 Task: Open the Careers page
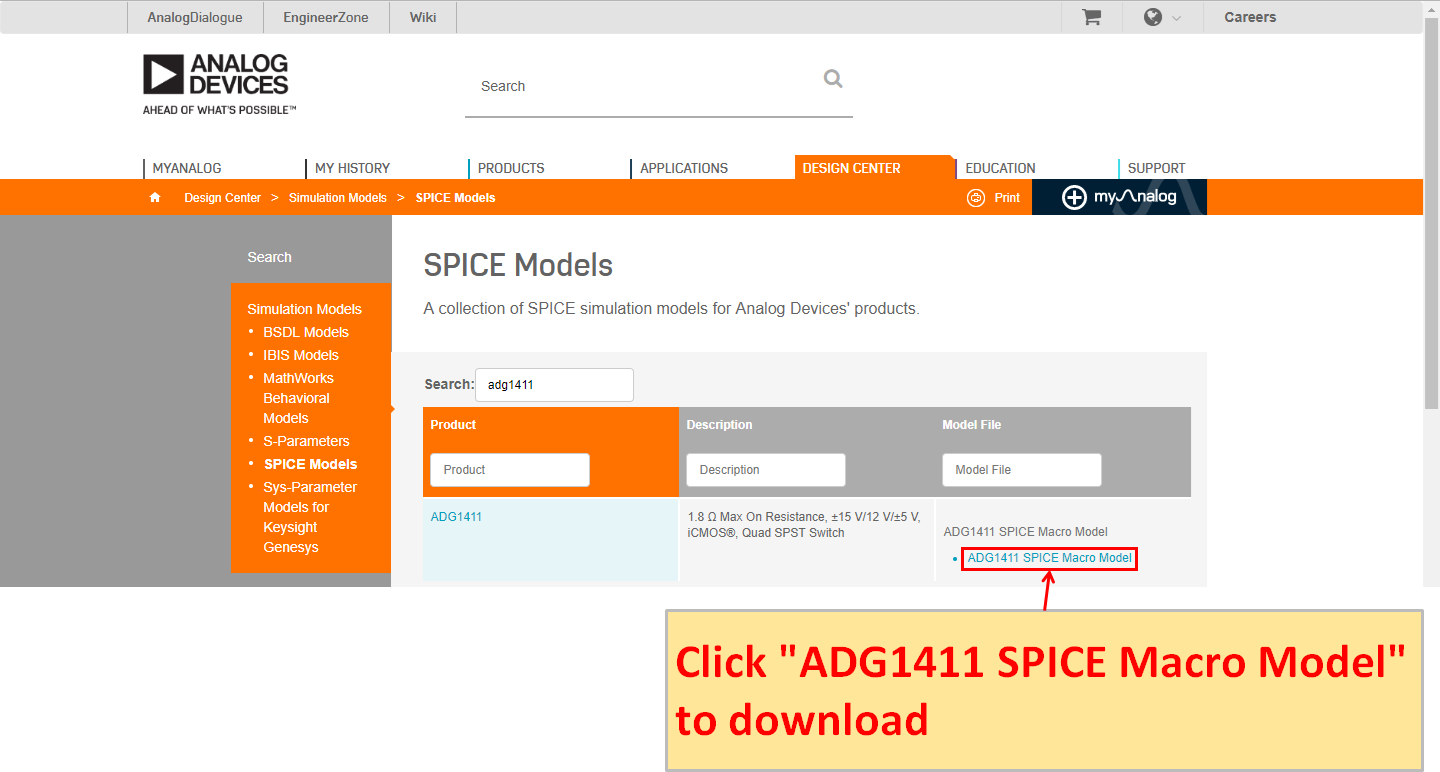[1249, 17]
